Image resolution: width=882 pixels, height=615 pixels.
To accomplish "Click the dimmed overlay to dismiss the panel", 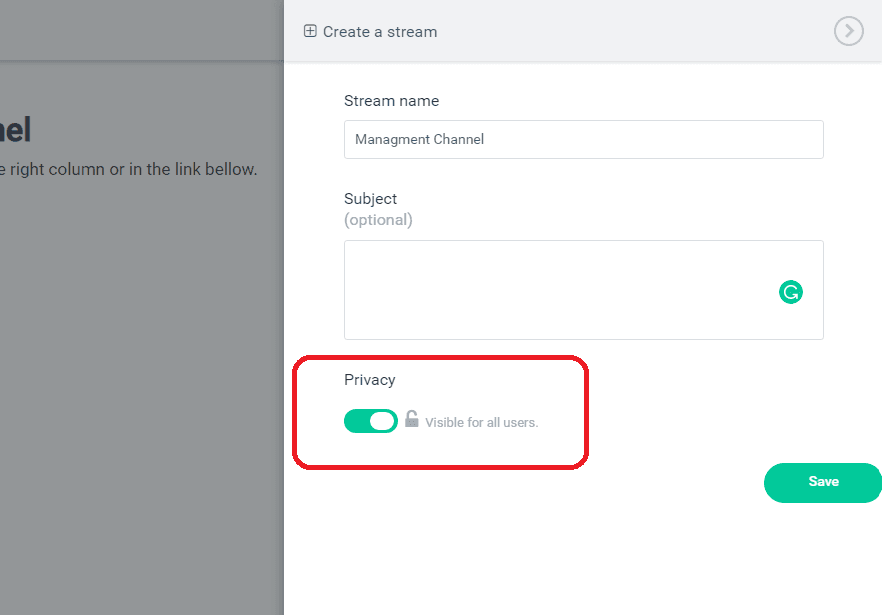I will (140, 400).
